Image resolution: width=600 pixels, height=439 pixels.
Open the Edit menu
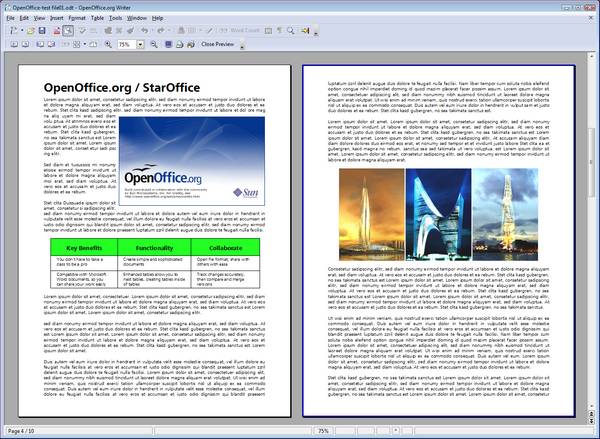pos(24,18)
